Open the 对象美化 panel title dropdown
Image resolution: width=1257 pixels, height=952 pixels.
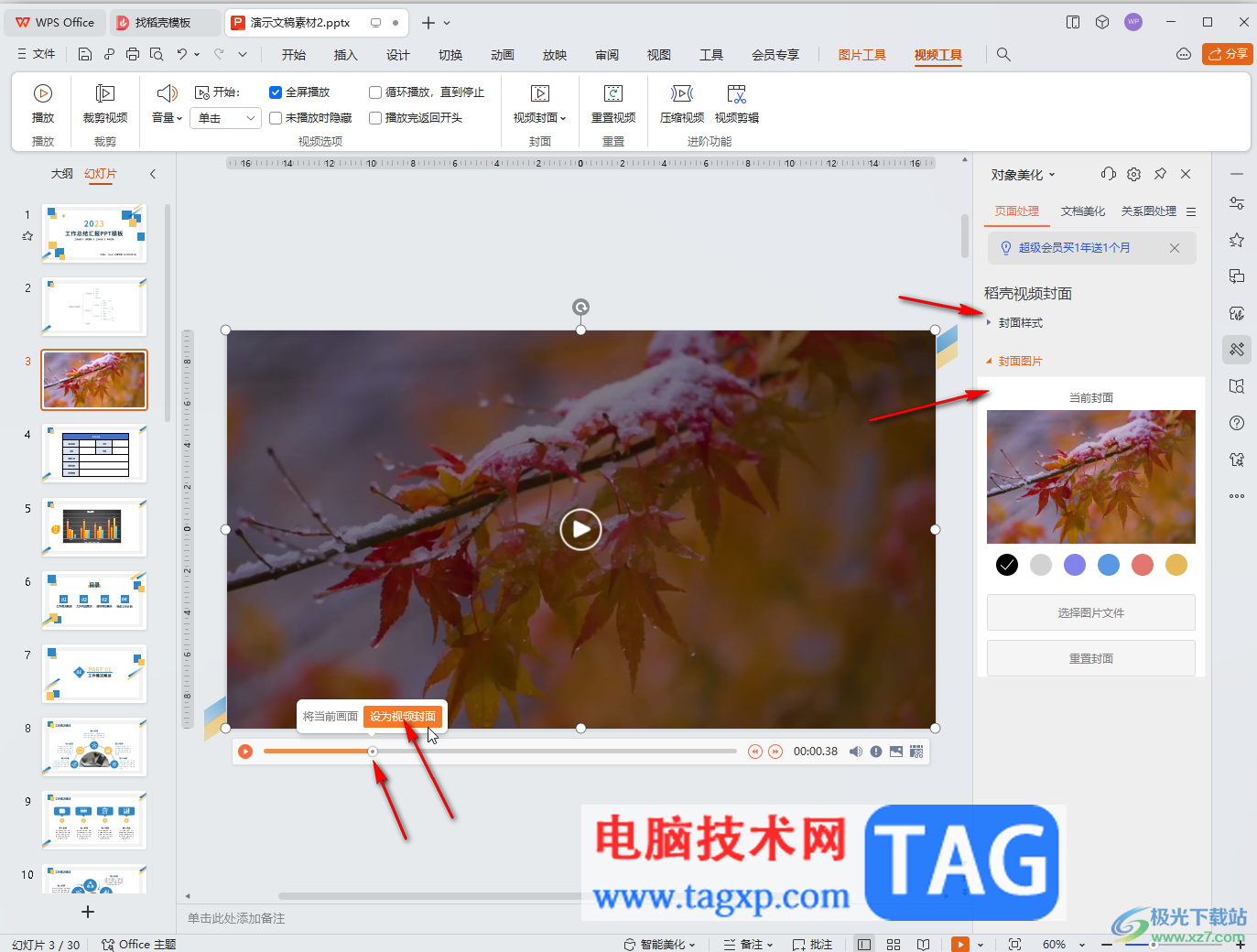[1024, 174]
